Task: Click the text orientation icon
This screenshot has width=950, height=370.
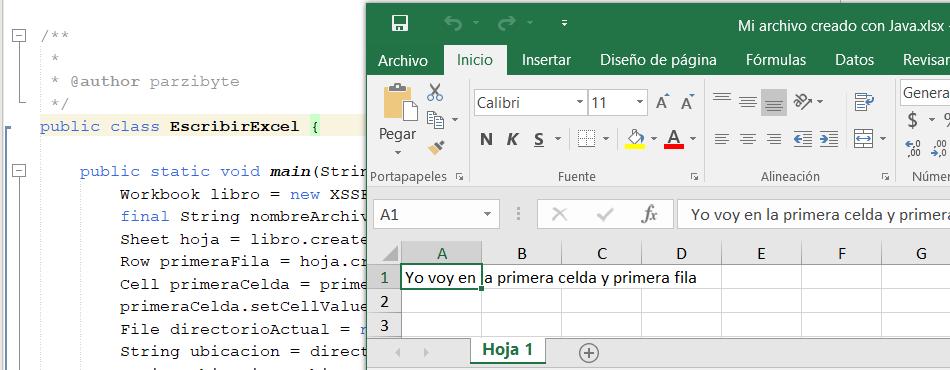Action: [804, 101]
